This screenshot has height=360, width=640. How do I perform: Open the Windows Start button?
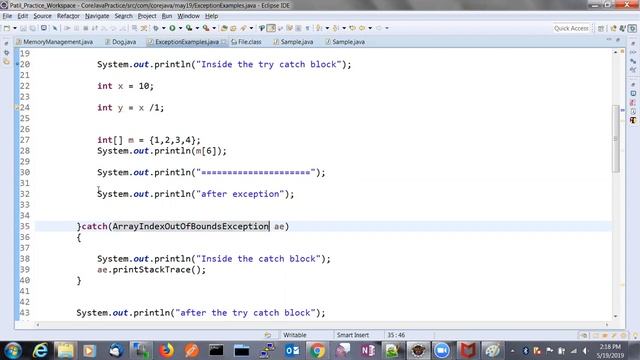click(x=13, y=351)
